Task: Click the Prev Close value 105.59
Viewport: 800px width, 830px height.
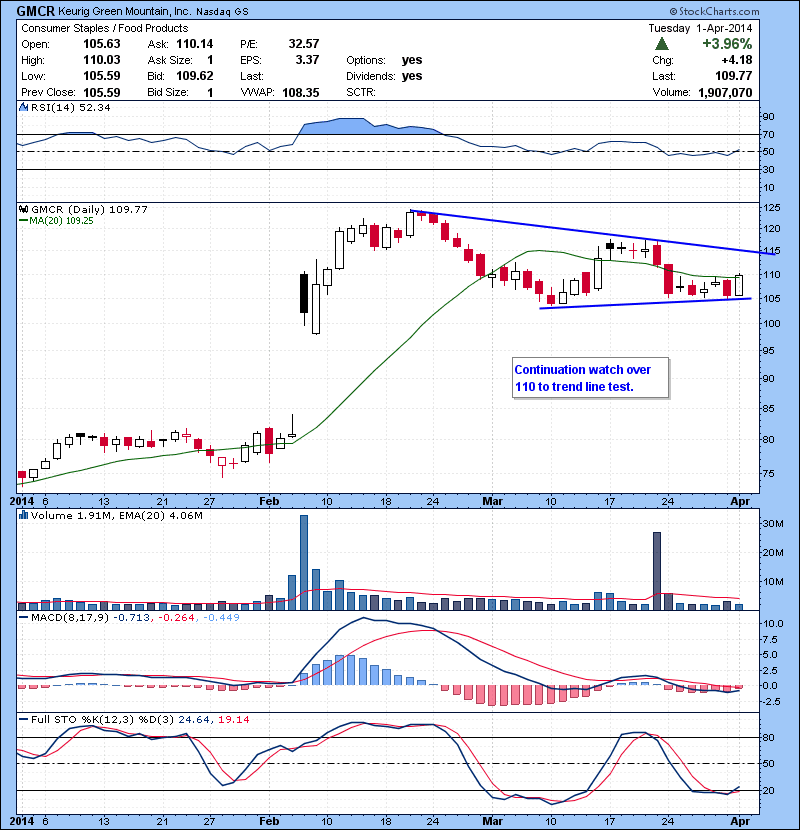Action: 102,92
